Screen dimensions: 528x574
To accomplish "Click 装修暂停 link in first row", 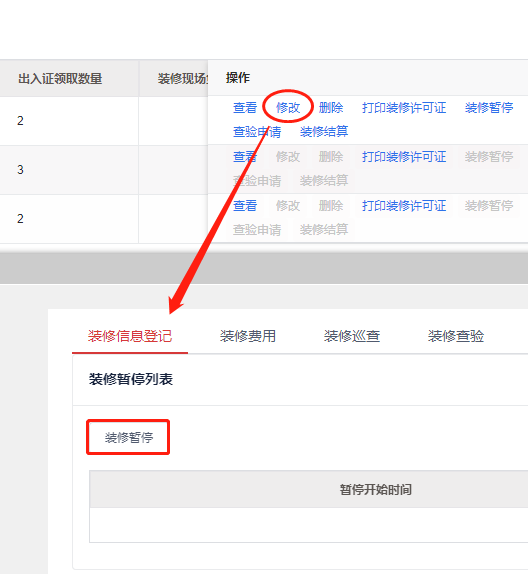I will (x=489, y=108).
